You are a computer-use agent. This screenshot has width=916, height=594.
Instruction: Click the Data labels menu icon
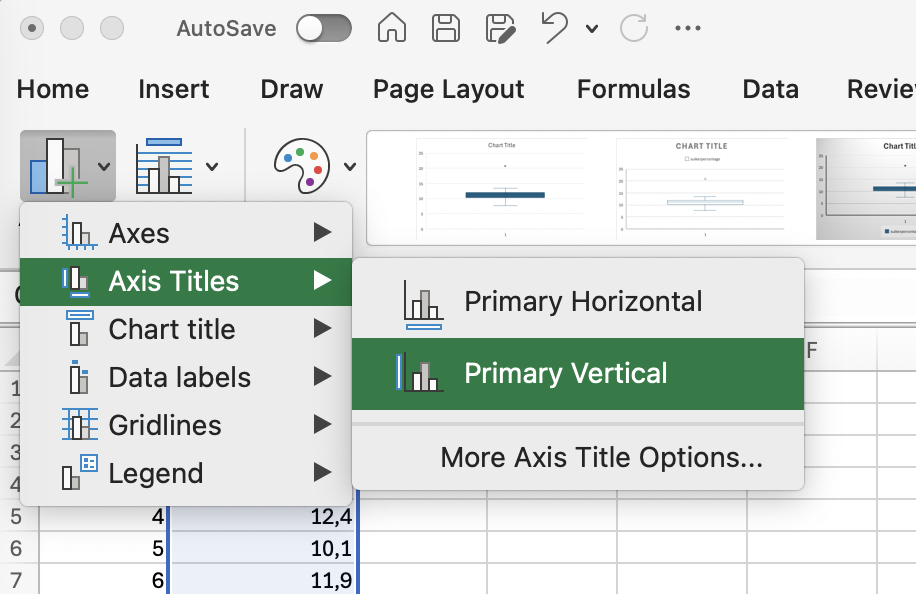coord(79,377)
